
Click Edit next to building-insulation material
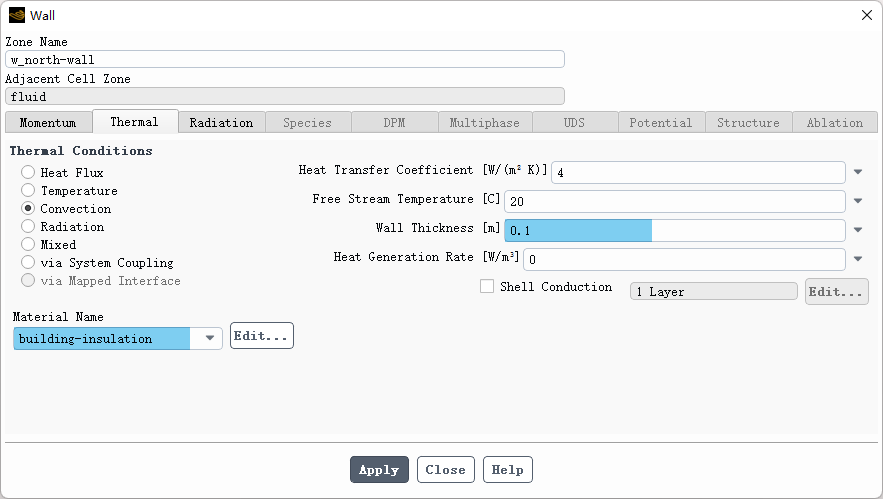(261, 336)
